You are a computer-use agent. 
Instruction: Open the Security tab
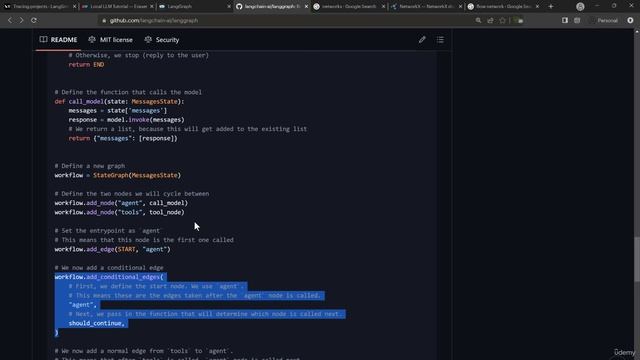162,40
